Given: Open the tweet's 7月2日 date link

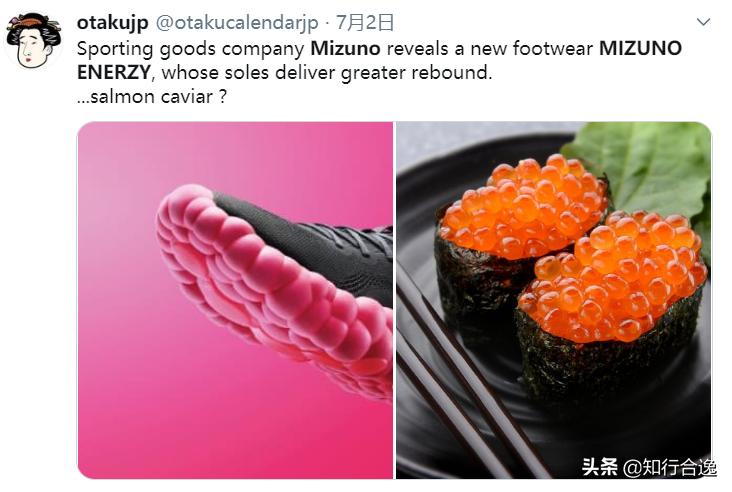Looking at the screenshot, I should pyautogui.click(x=365, y=22).
